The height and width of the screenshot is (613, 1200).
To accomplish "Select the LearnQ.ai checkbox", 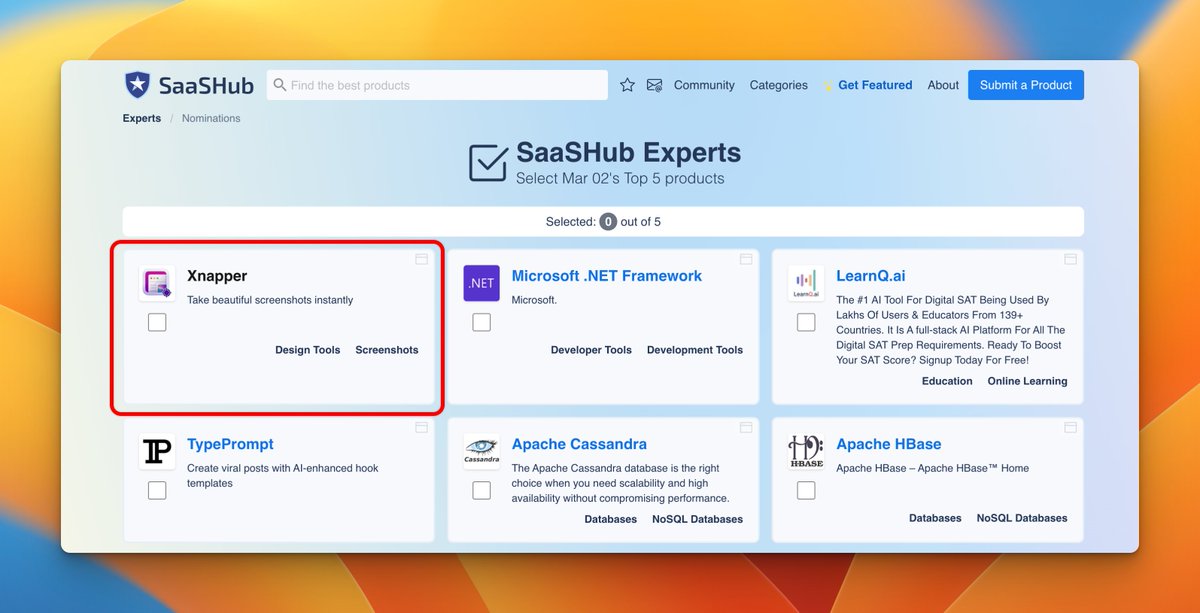I will point(806,322).
